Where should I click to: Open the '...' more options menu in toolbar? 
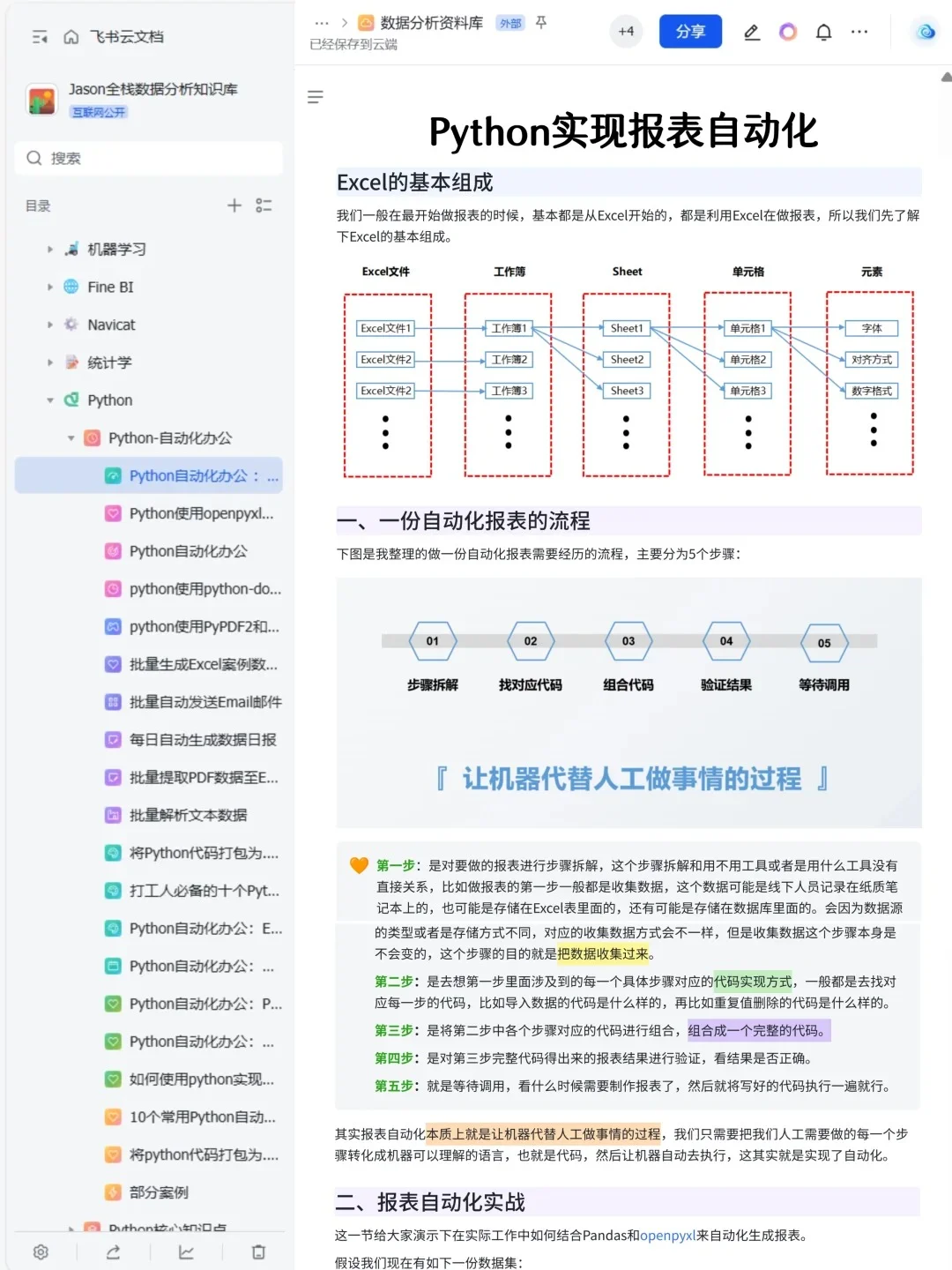coord(859,32)
